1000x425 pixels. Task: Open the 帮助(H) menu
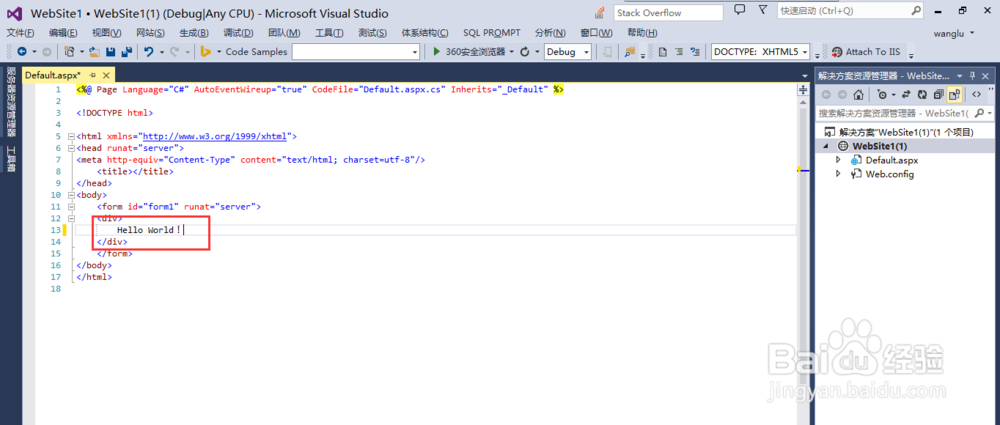pos(642,33)
